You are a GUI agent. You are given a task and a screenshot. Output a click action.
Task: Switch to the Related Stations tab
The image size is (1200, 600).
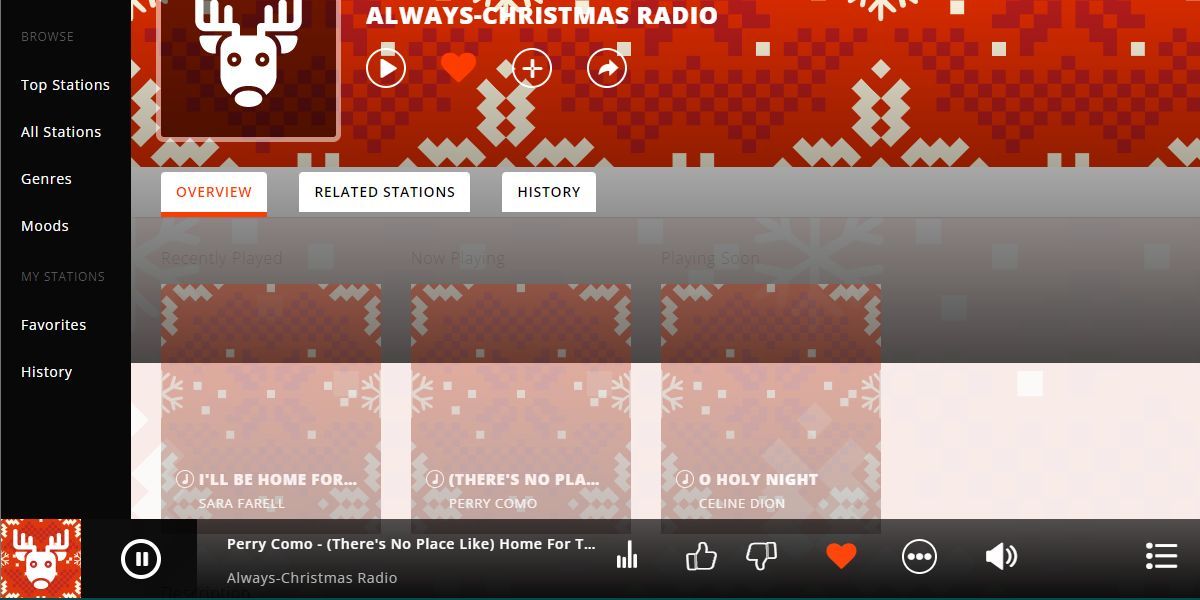tap(385, 192)
